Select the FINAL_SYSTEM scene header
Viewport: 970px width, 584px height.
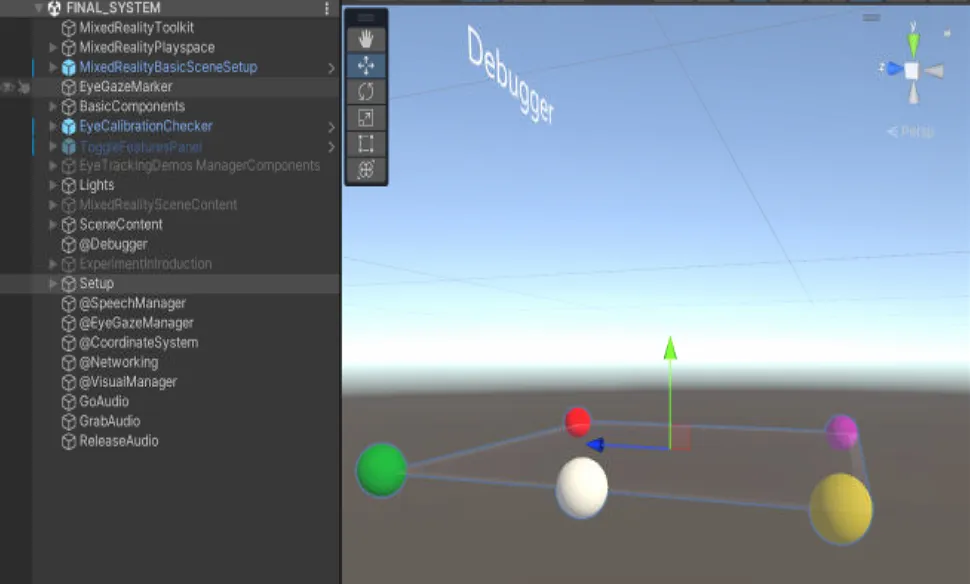170,8
